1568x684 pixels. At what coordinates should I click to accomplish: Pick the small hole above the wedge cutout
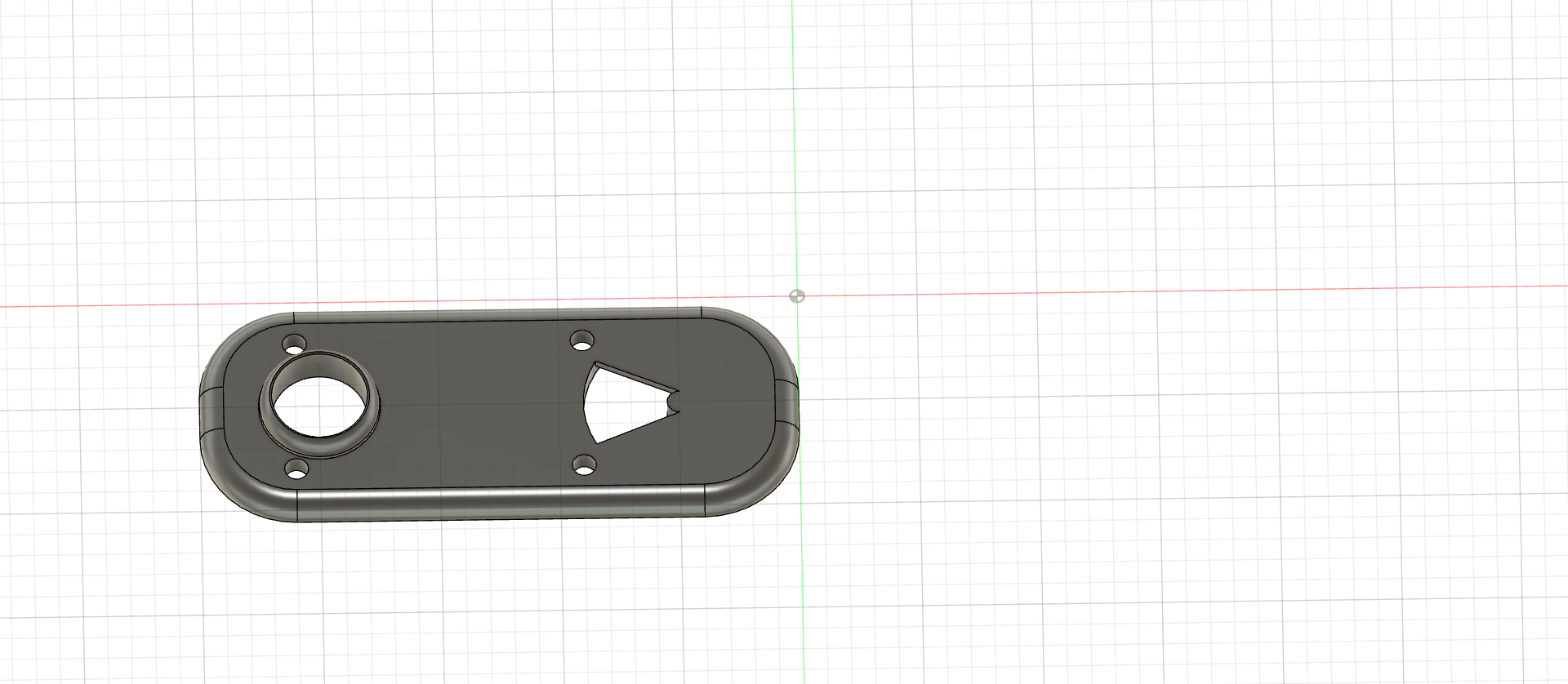point(581,339)
